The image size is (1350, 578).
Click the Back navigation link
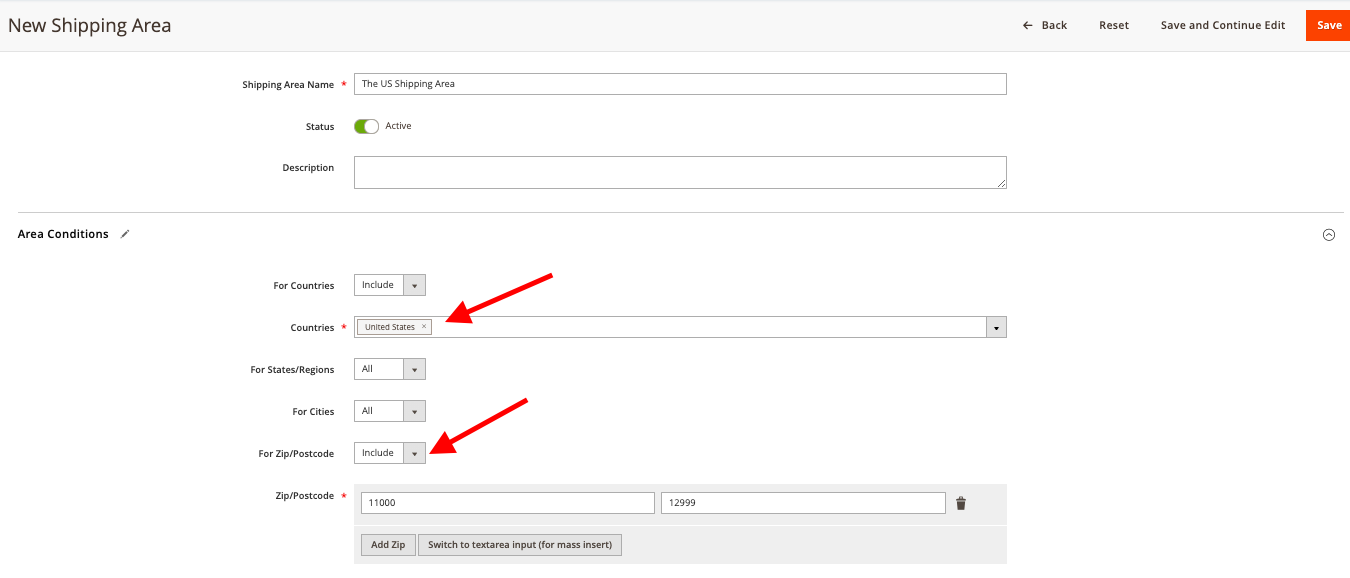(1052, 25)
